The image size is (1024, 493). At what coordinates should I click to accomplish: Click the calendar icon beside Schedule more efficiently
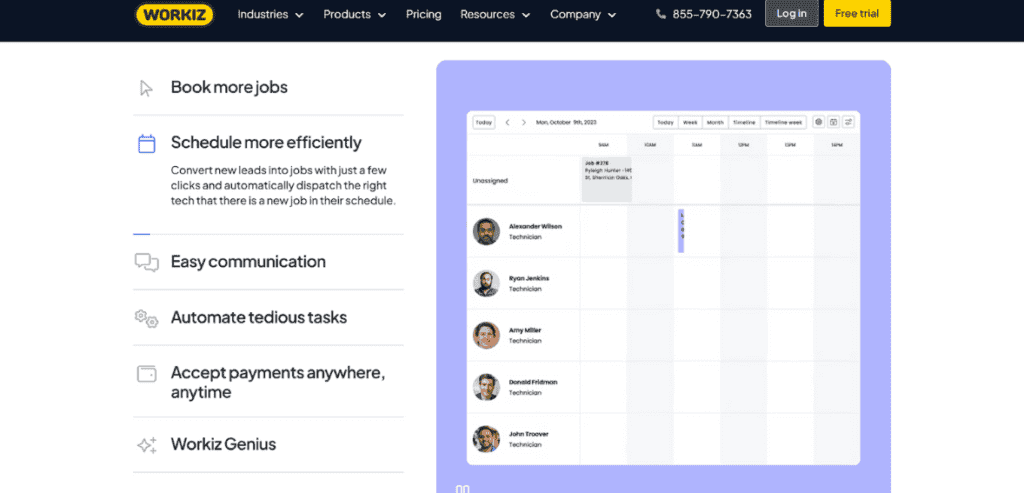[x=147, y=144]
